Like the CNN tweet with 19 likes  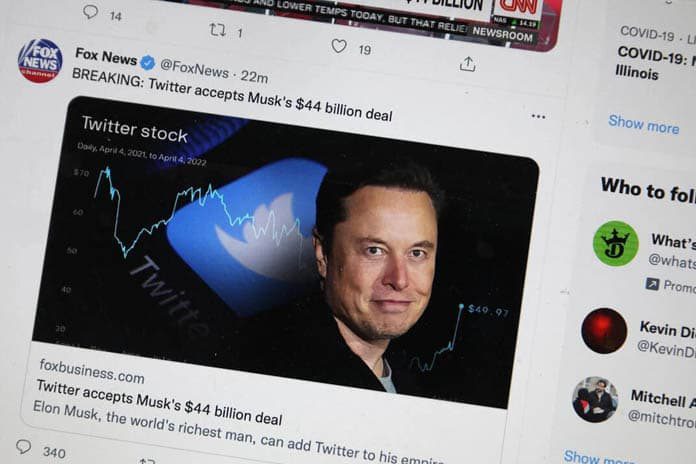click(339, 46)
